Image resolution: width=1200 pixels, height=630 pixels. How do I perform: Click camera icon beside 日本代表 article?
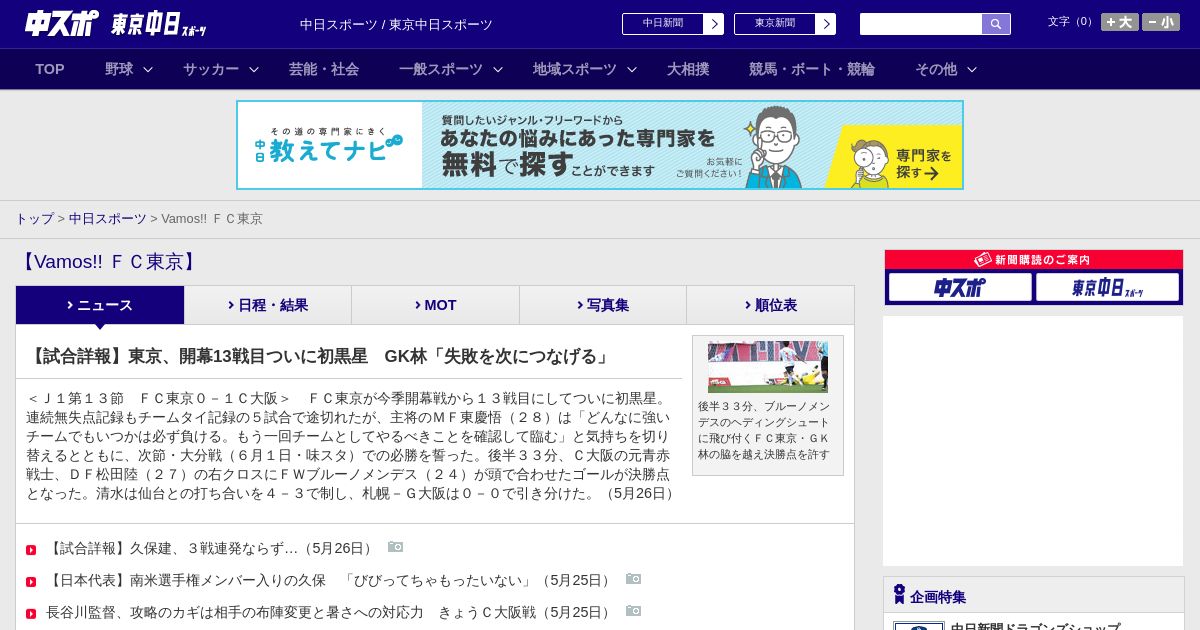[634, 579]
